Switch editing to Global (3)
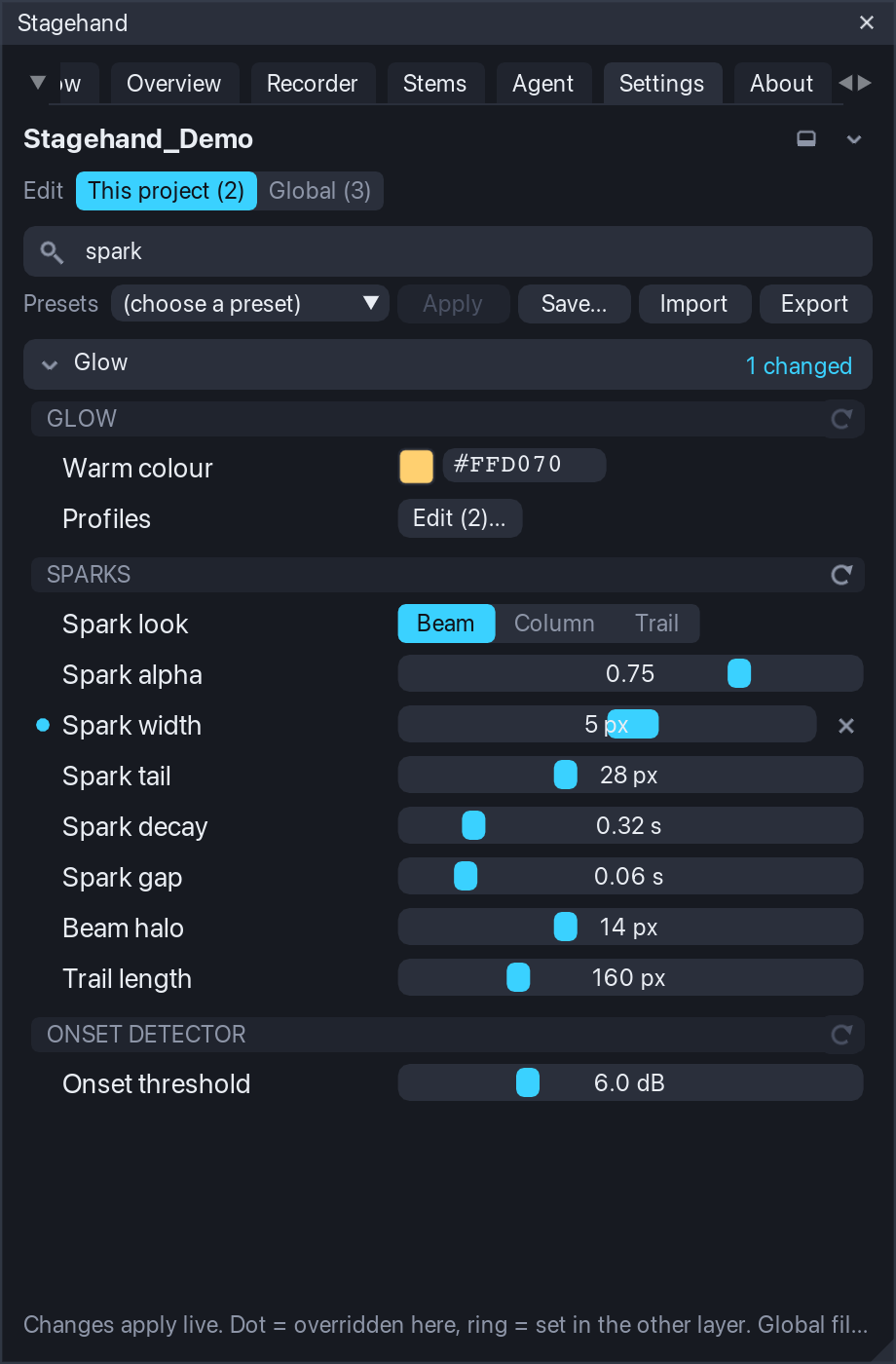This screenshot has width=896, height=1364. [320, 191]
